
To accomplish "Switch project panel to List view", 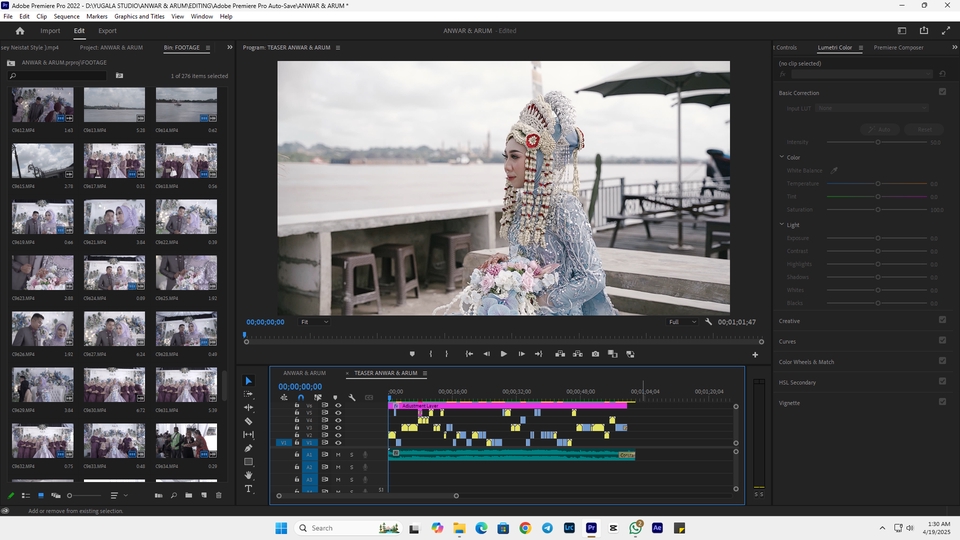I will tap(26, 495).
